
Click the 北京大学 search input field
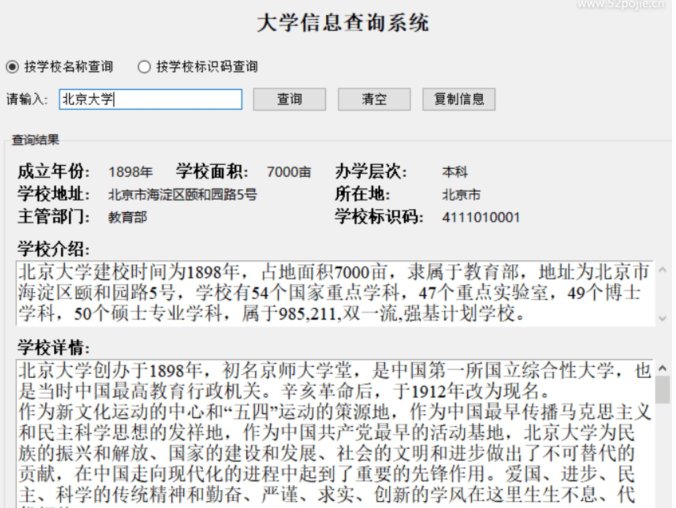(150, 99)
